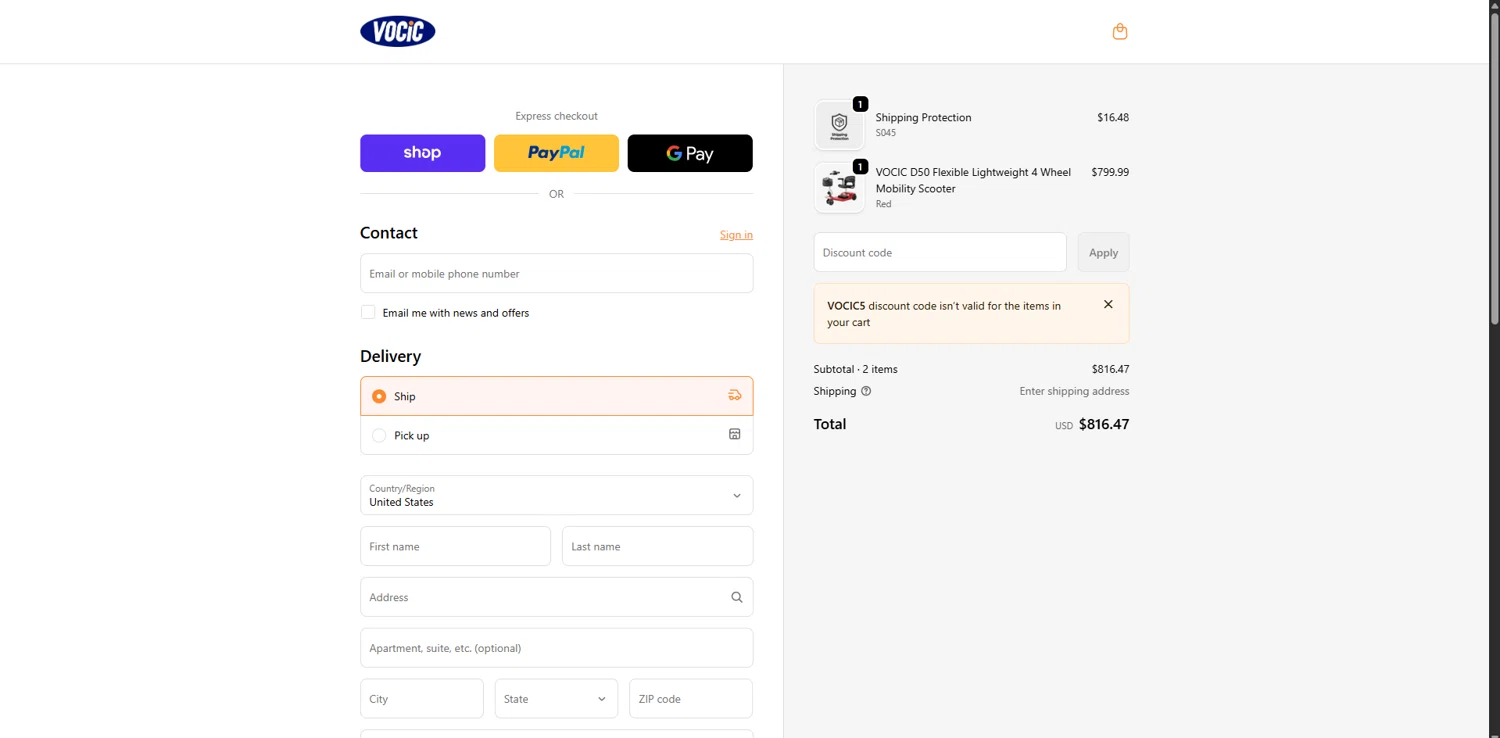Open the Country/Region dropdown
This screenshot has height=738, width=1500.
tap(556, 495)
